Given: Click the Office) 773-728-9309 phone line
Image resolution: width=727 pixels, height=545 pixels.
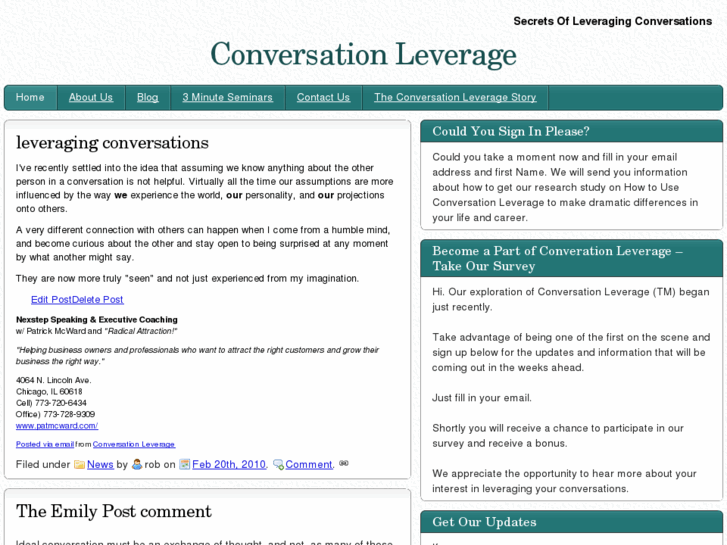Looking at the screenshot, I should (55, 414).
